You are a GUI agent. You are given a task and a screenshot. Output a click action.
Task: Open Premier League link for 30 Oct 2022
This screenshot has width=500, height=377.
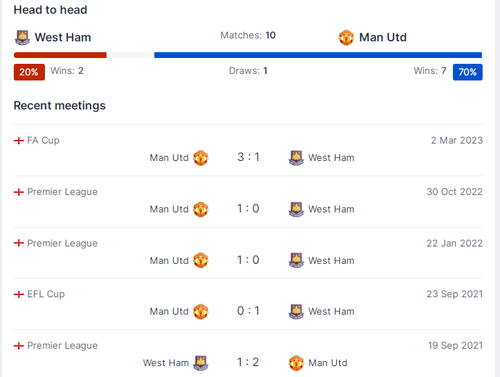point(62,192)
